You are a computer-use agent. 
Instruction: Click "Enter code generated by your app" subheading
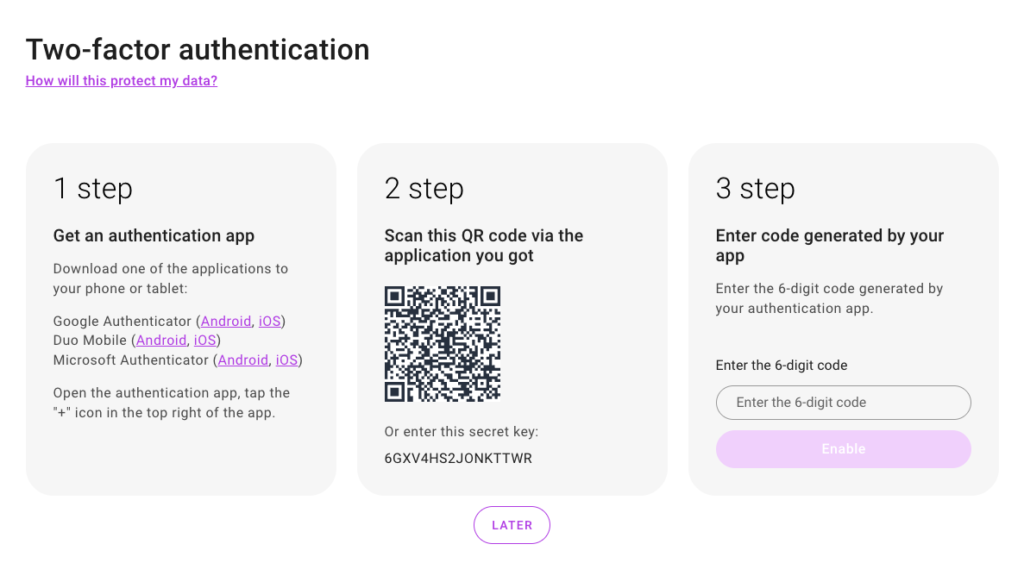[829, 245]
